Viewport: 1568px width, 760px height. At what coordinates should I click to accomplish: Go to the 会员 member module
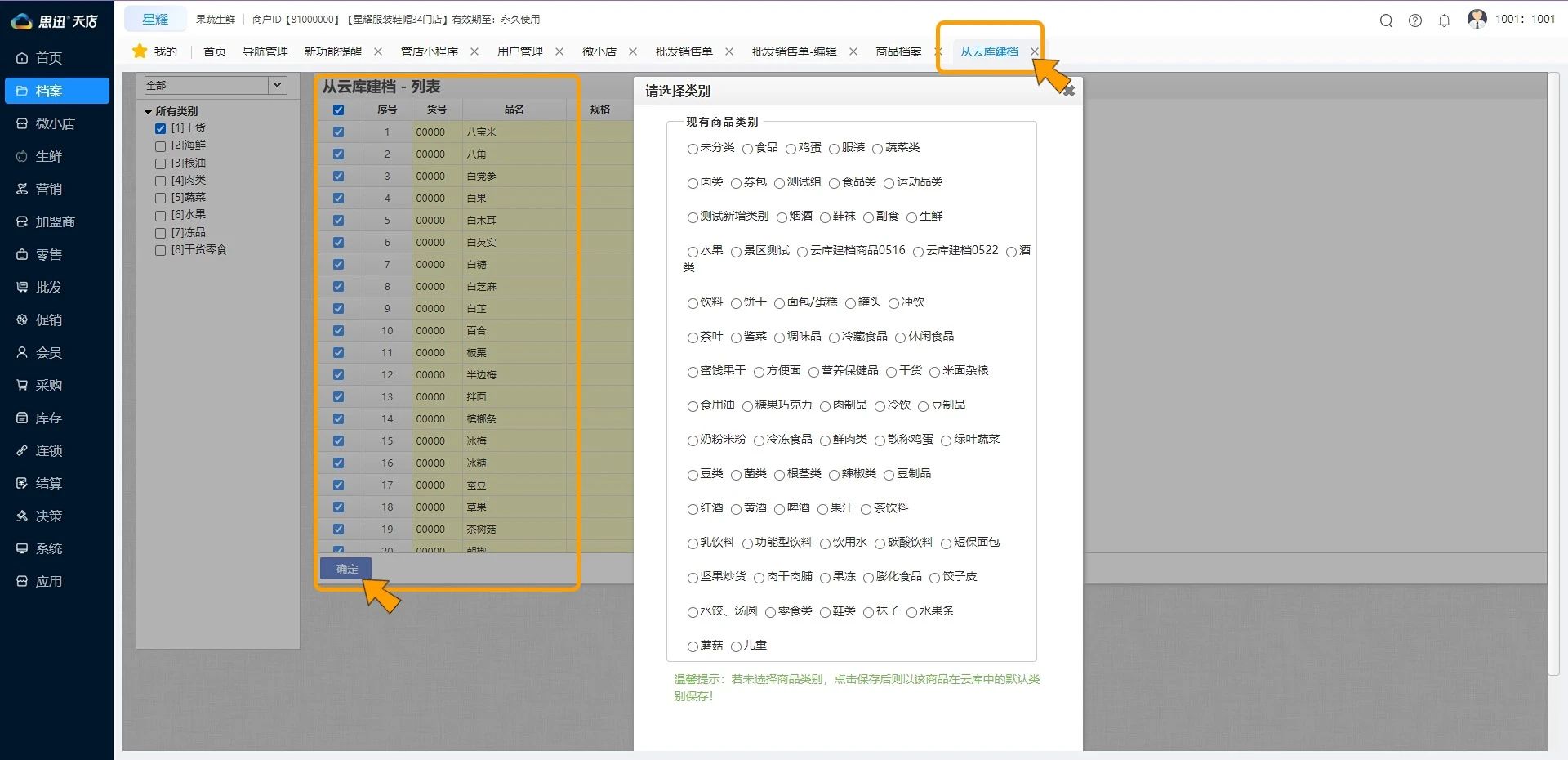49,352
